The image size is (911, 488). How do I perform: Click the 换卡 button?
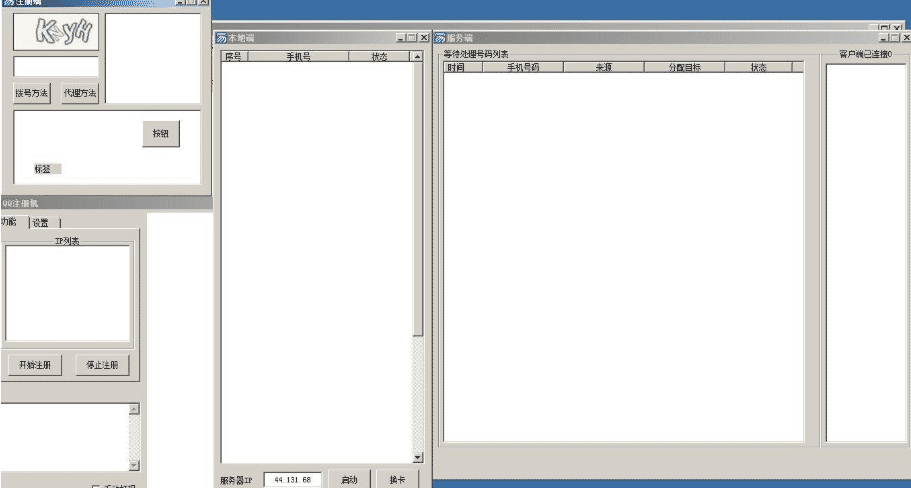pos(397,480)
